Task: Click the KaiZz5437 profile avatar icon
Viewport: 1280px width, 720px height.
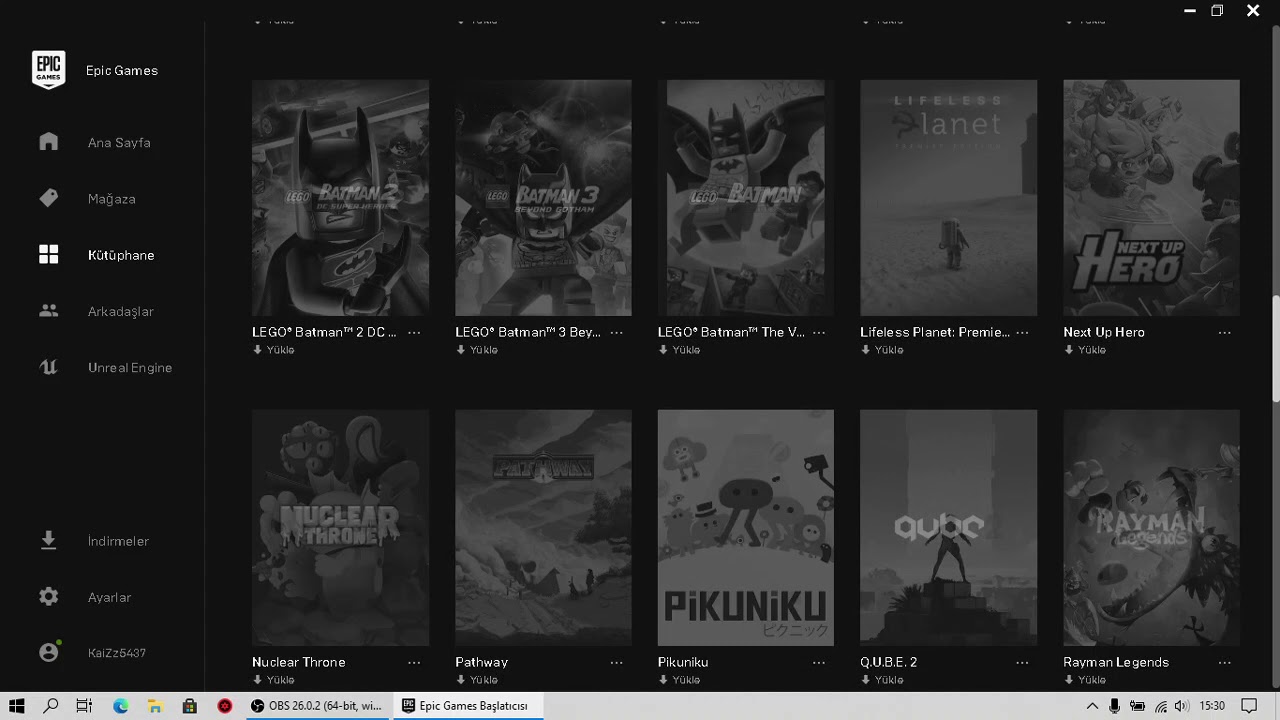Action: (x=48, y=652)
